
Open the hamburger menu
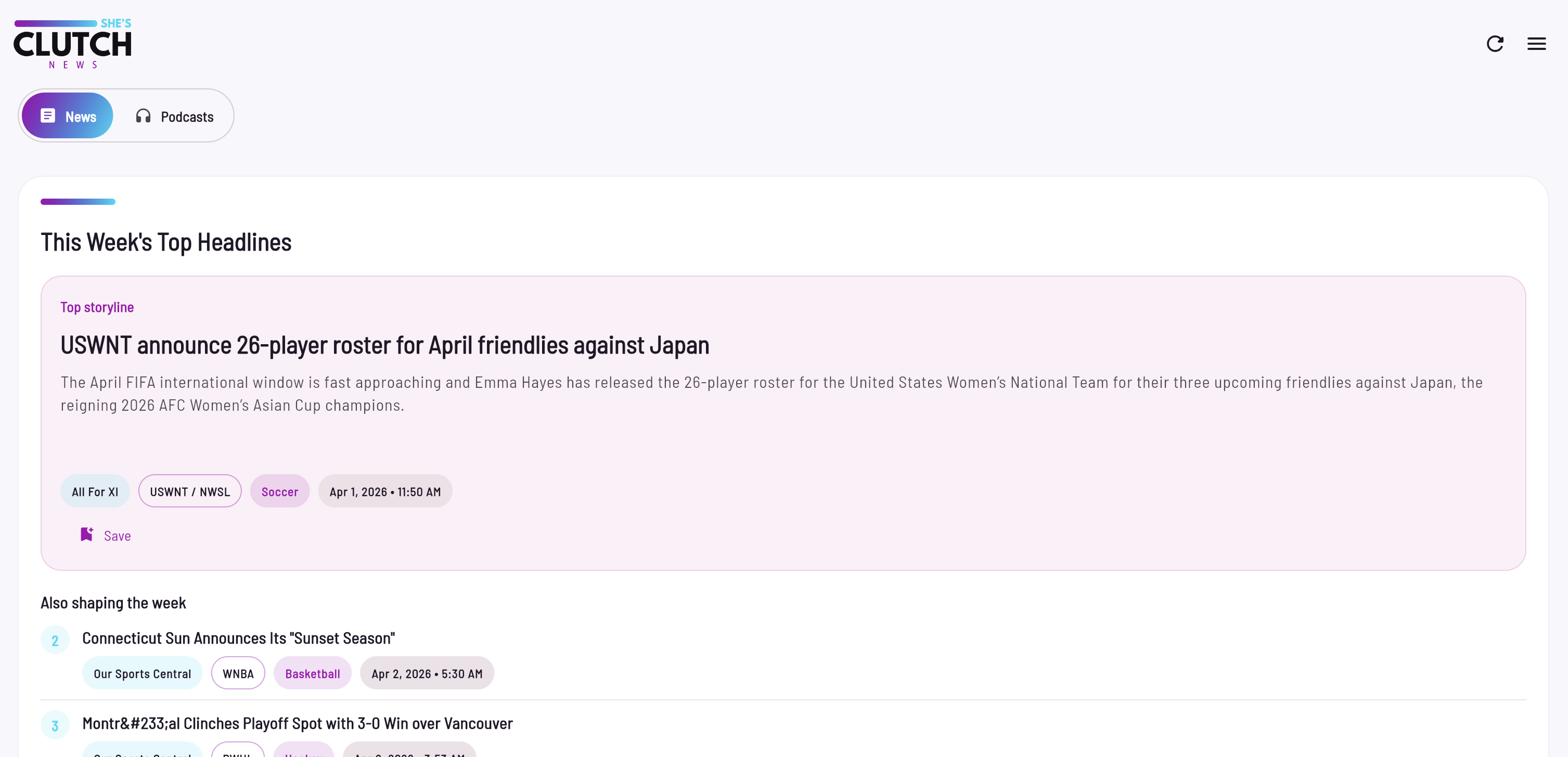1536,44
